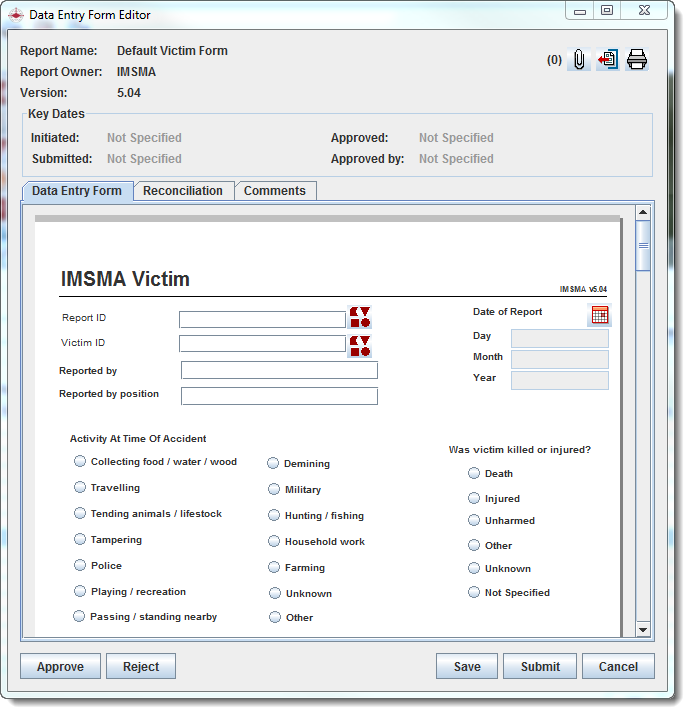Image resolution: width=690 pixels, height=714 pixels.
Task: Select the Injured radio button
Action: tap(474, 497)
